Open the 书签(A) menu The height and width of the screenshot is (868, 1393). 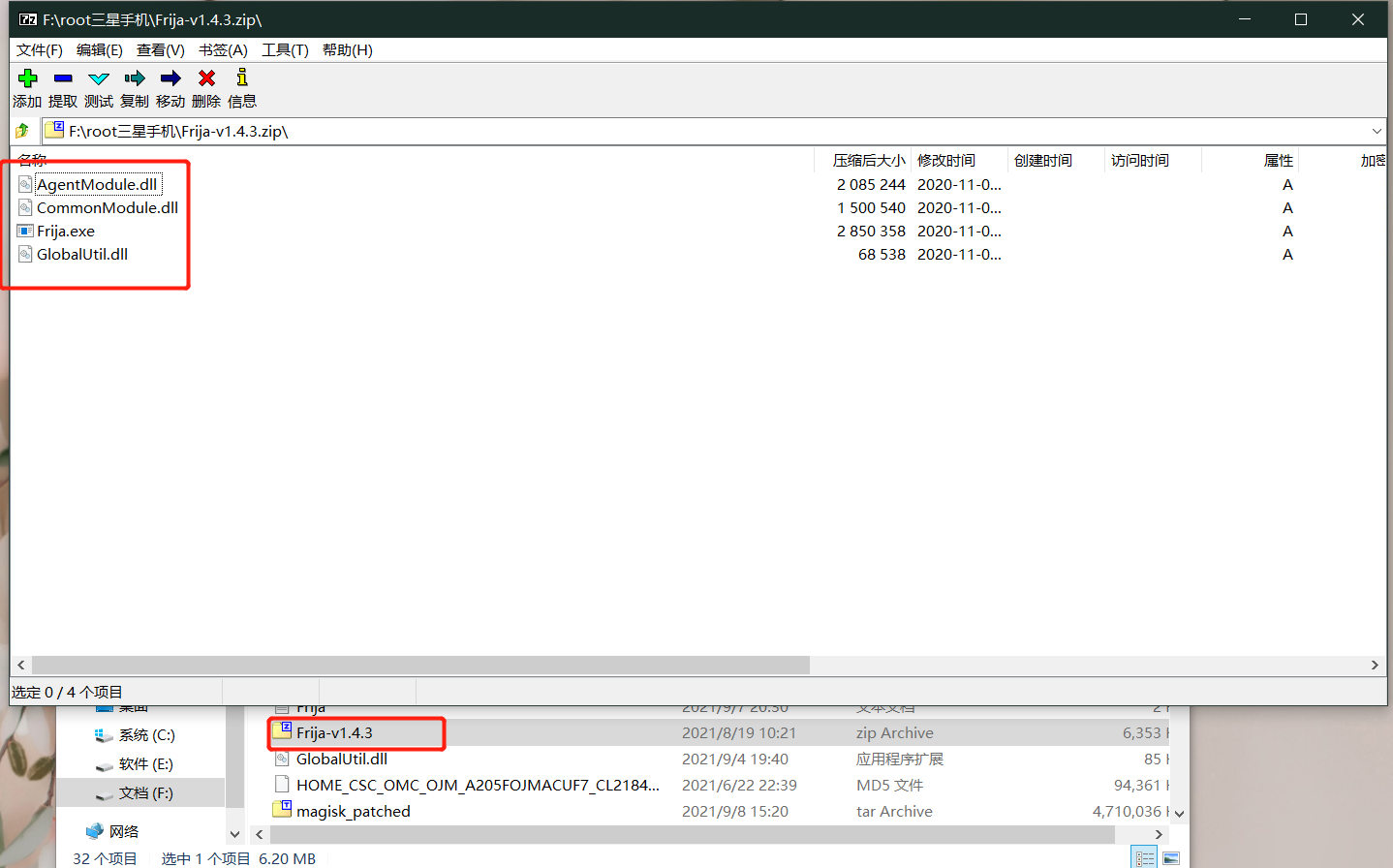(x=223, y=50)
